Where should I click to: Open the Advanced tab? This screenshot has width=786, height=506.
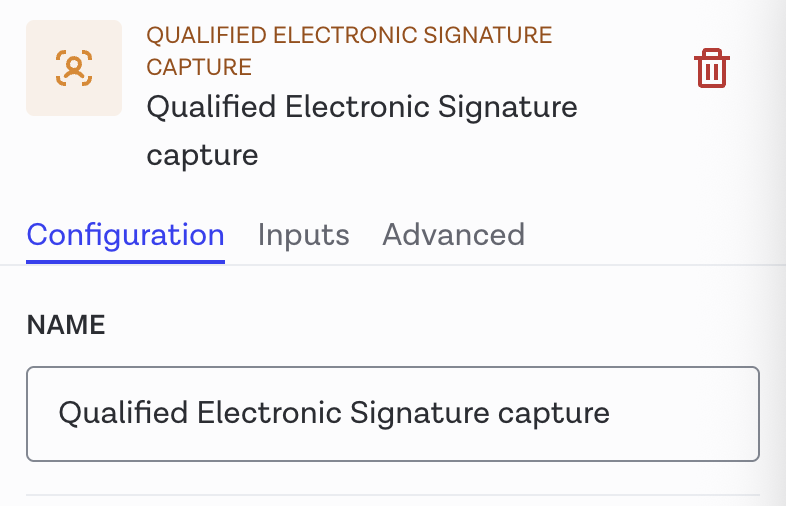coord(453,235)
